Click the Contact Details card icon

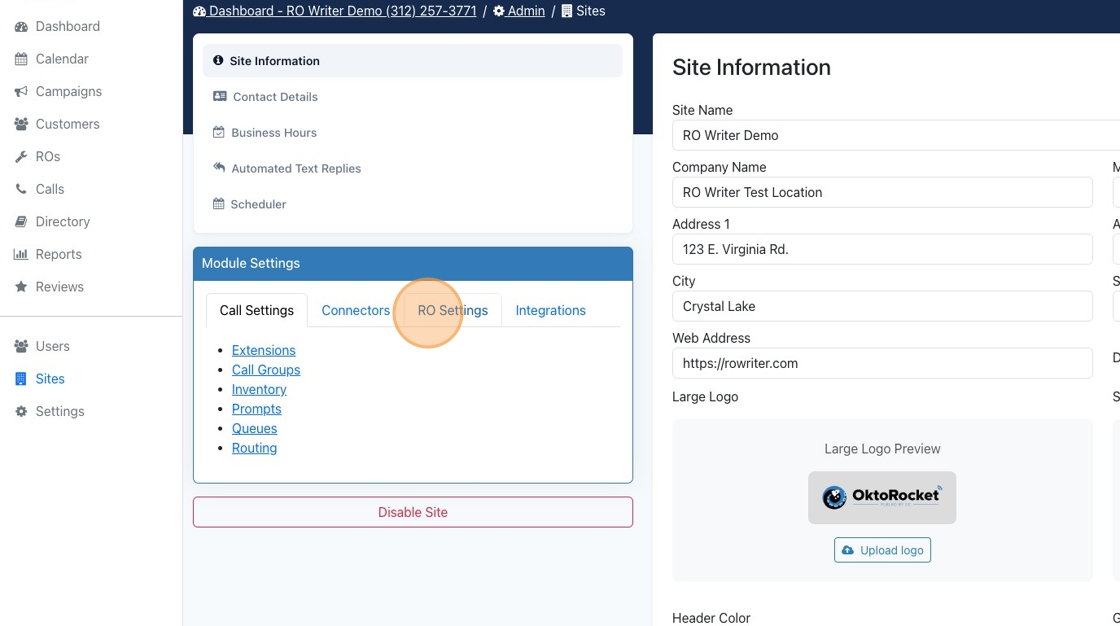coord(220,96)
